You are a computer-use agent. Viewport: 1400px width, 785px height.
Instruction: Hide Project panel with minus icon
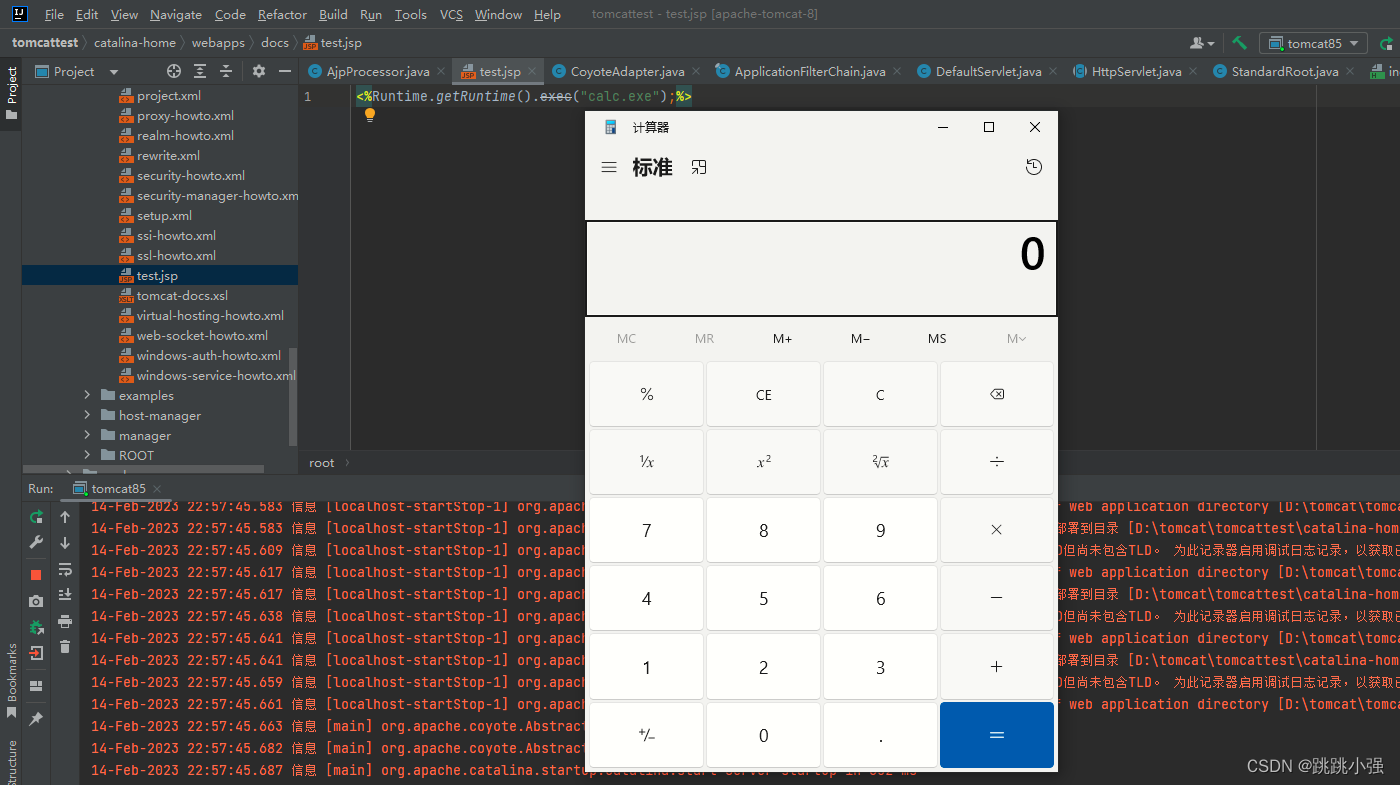coord(285,71)
